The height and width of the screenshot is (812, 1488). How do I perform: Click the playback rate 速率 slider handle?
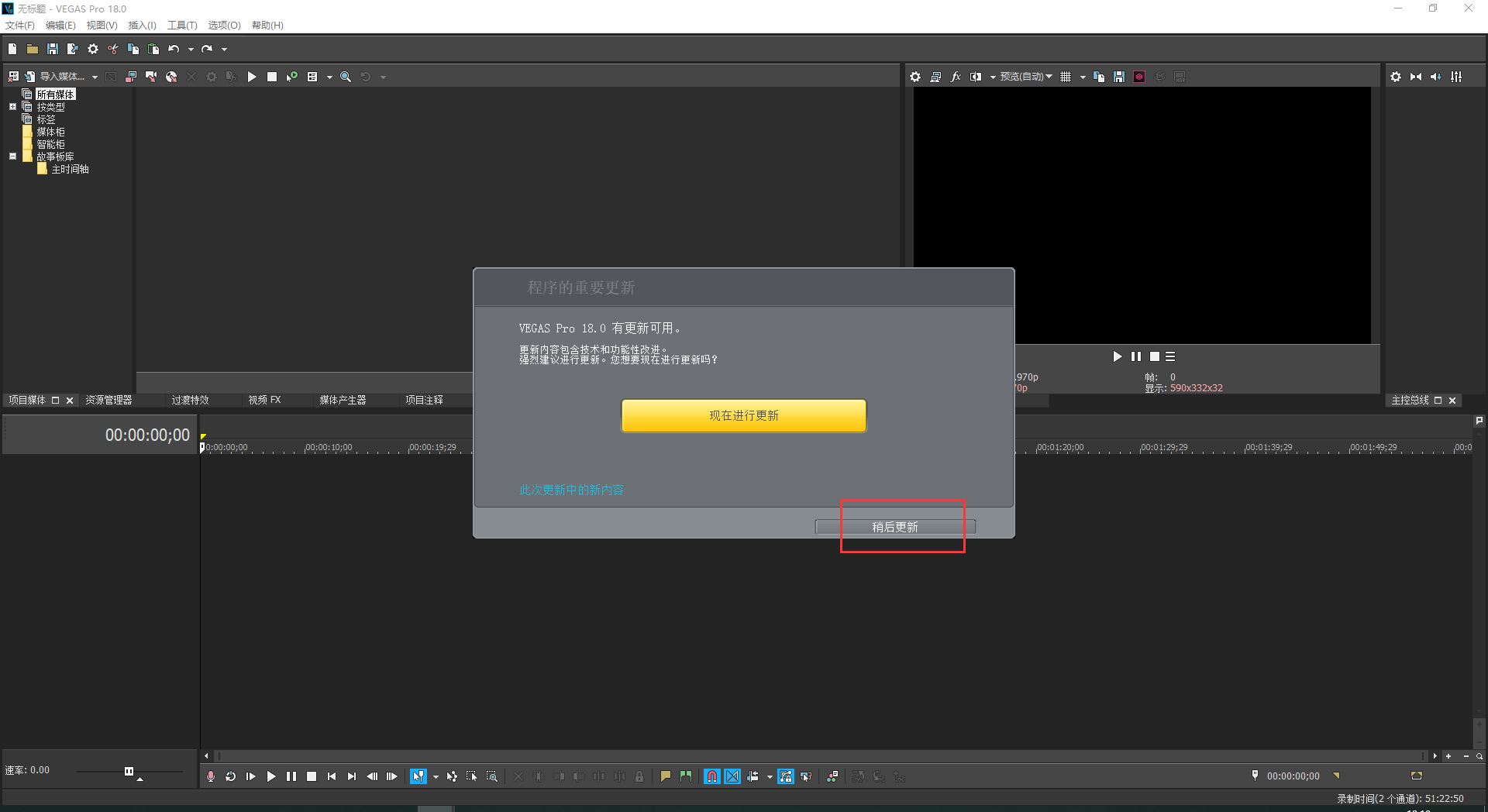click(129, 771)
